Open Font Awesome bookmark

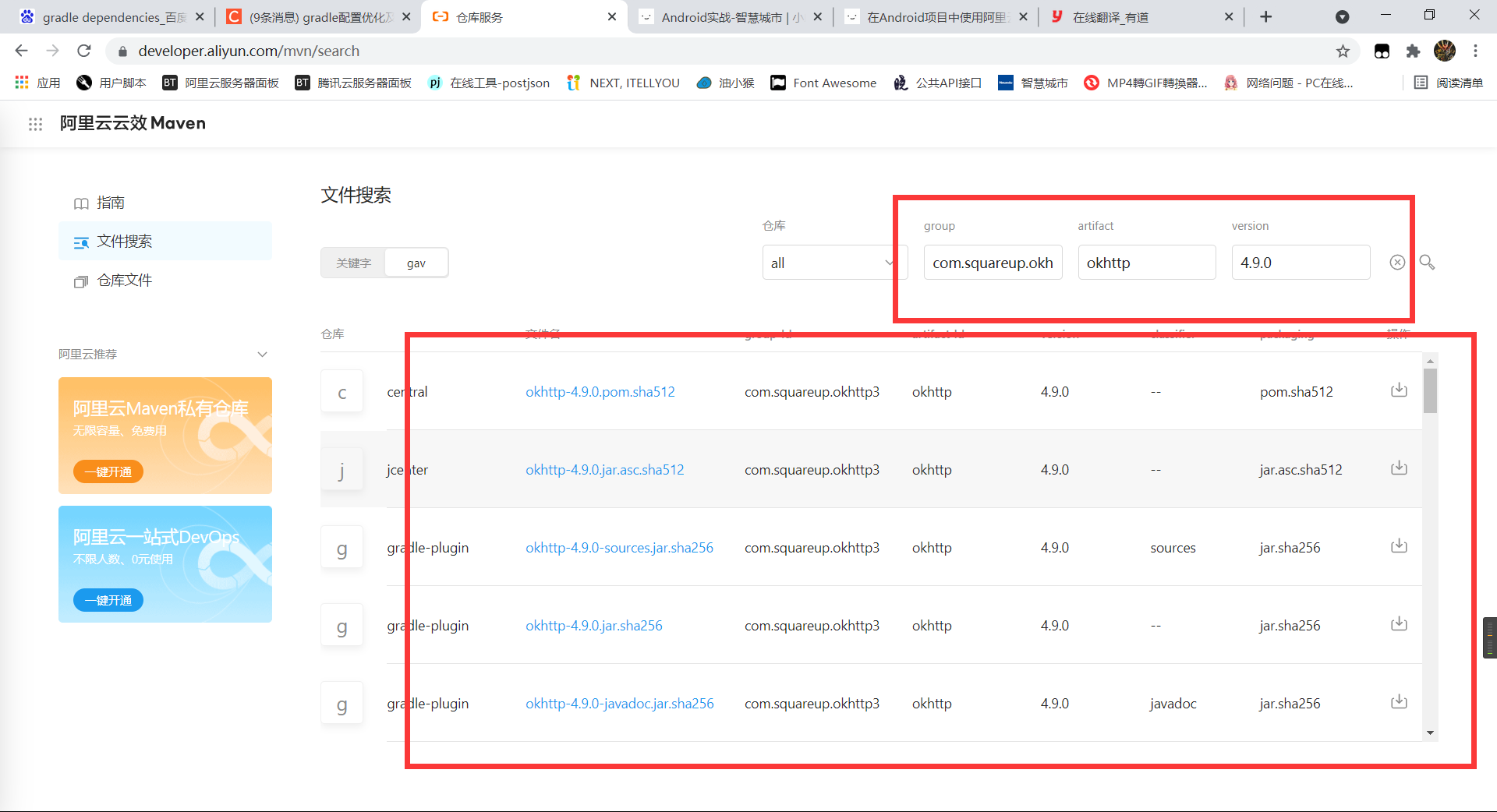click(x=823, y=83)
